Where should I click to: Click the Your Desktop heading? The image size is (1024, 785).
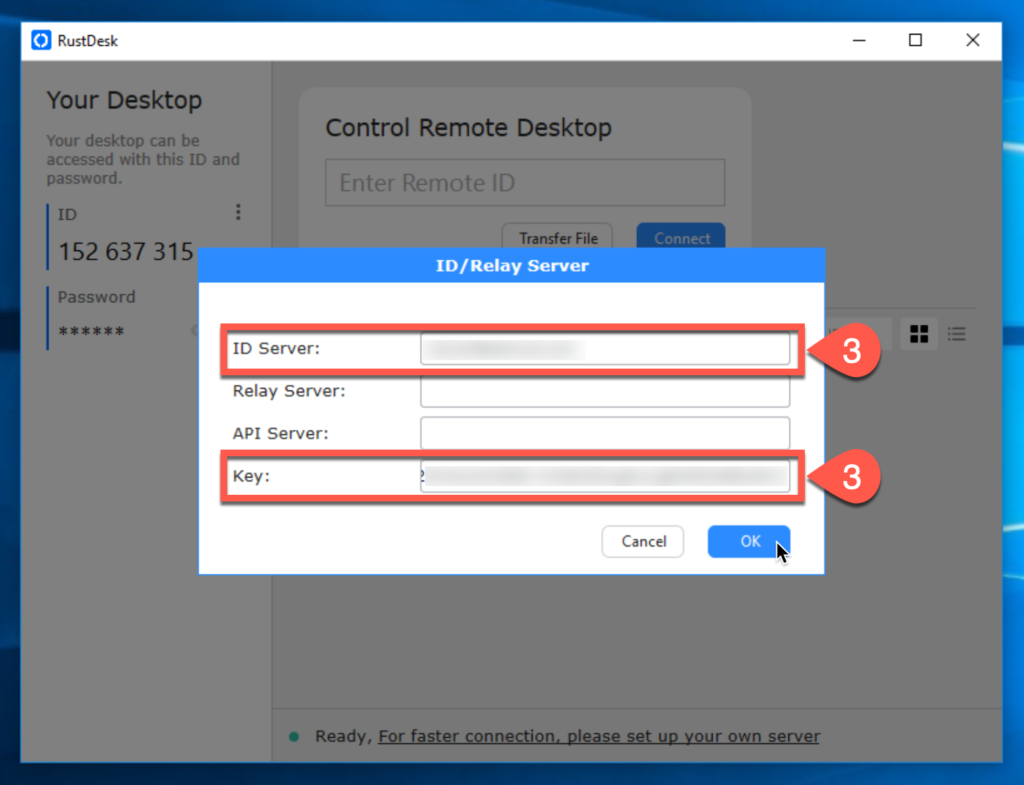[x=124, y=100]
